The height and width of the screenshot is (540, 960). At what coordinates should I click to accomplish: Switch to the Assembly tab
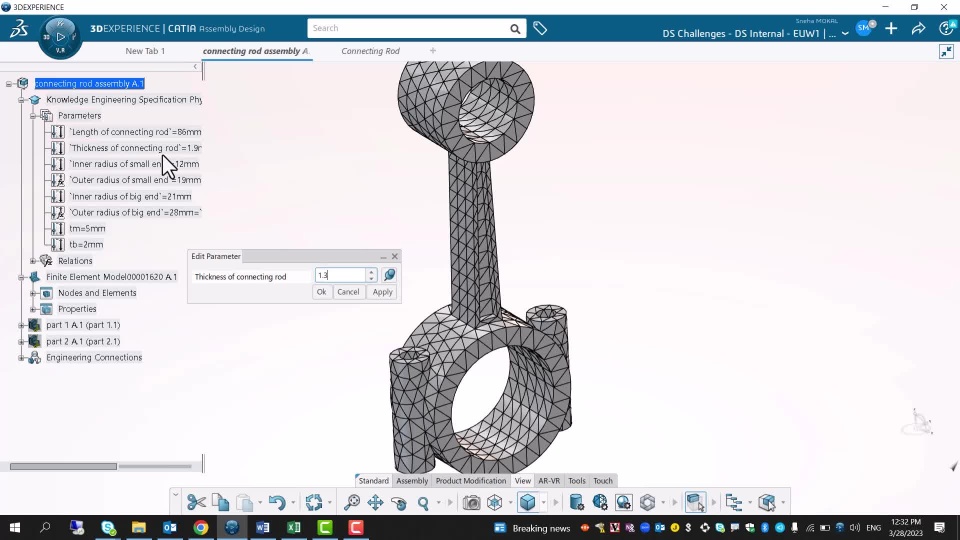412,481
